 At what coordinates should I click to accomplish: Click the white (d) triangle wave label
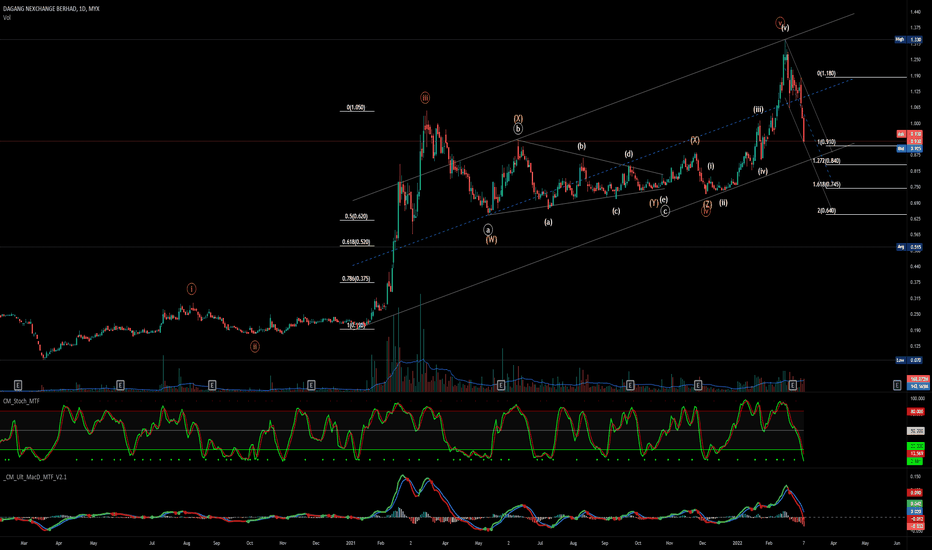pos(628,154)
